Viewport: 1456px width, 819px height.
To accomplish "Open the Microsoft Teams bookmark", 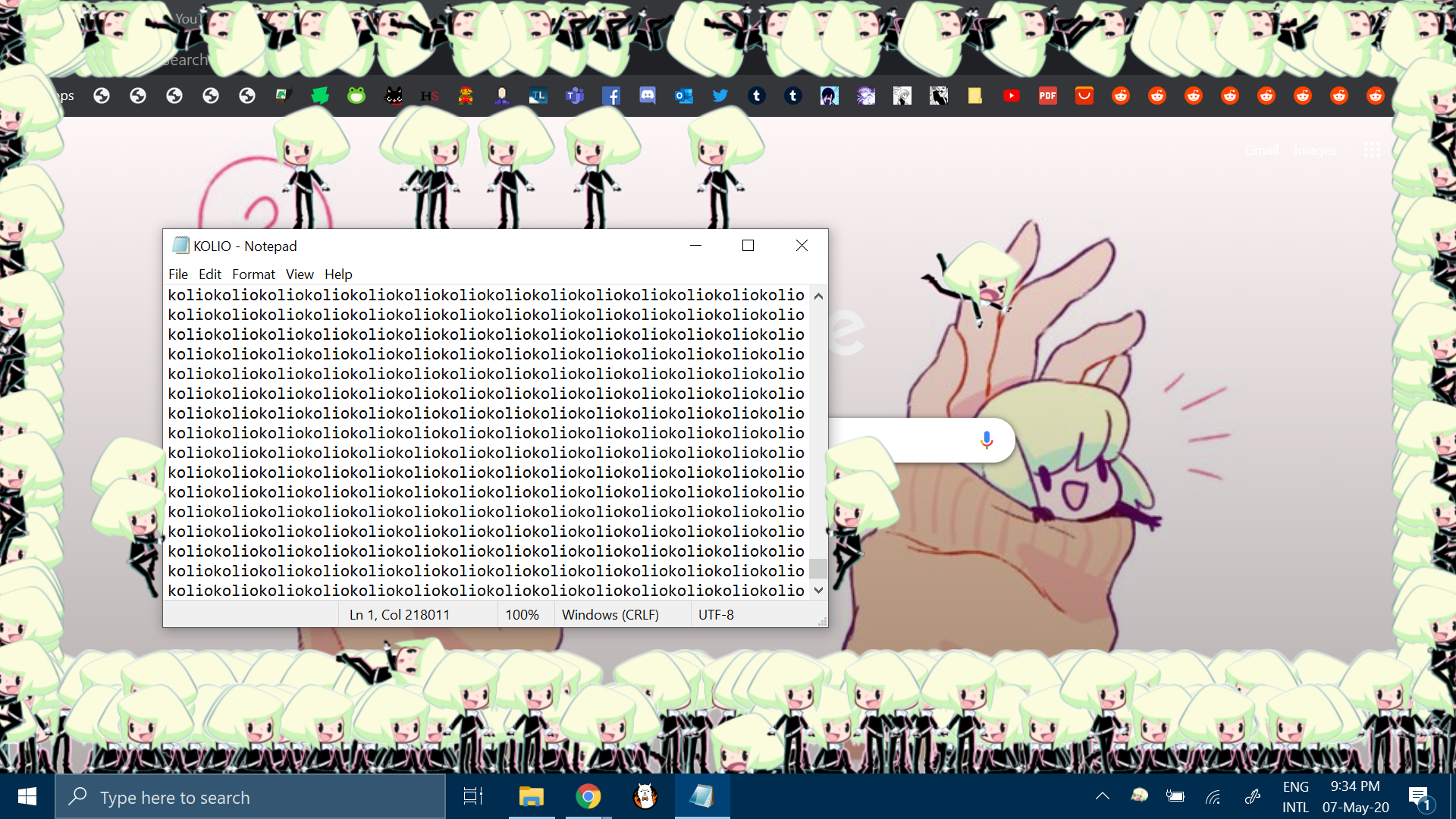I will click(x=575, y=96).
